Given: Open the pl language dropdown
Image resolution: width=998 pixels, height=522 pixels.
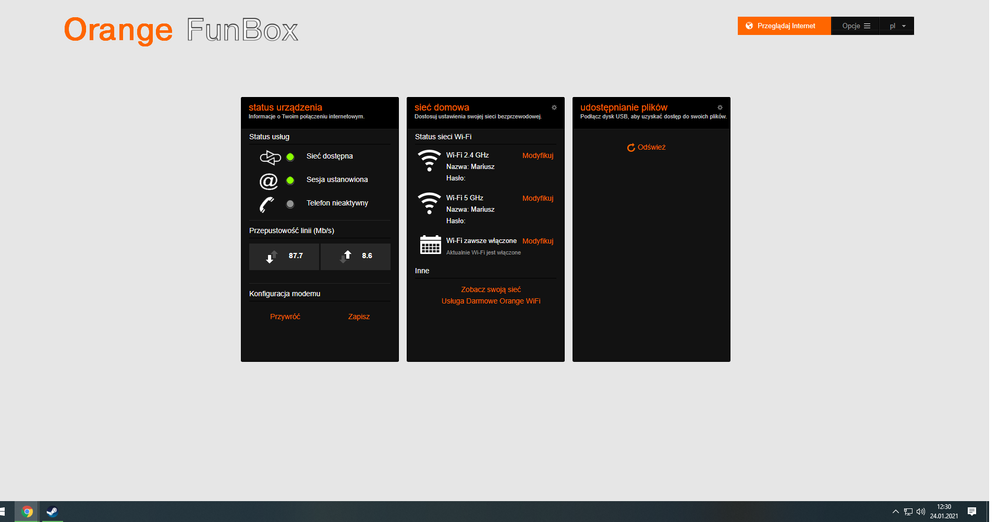Looking at the screenshot, I should coord(899,26).
